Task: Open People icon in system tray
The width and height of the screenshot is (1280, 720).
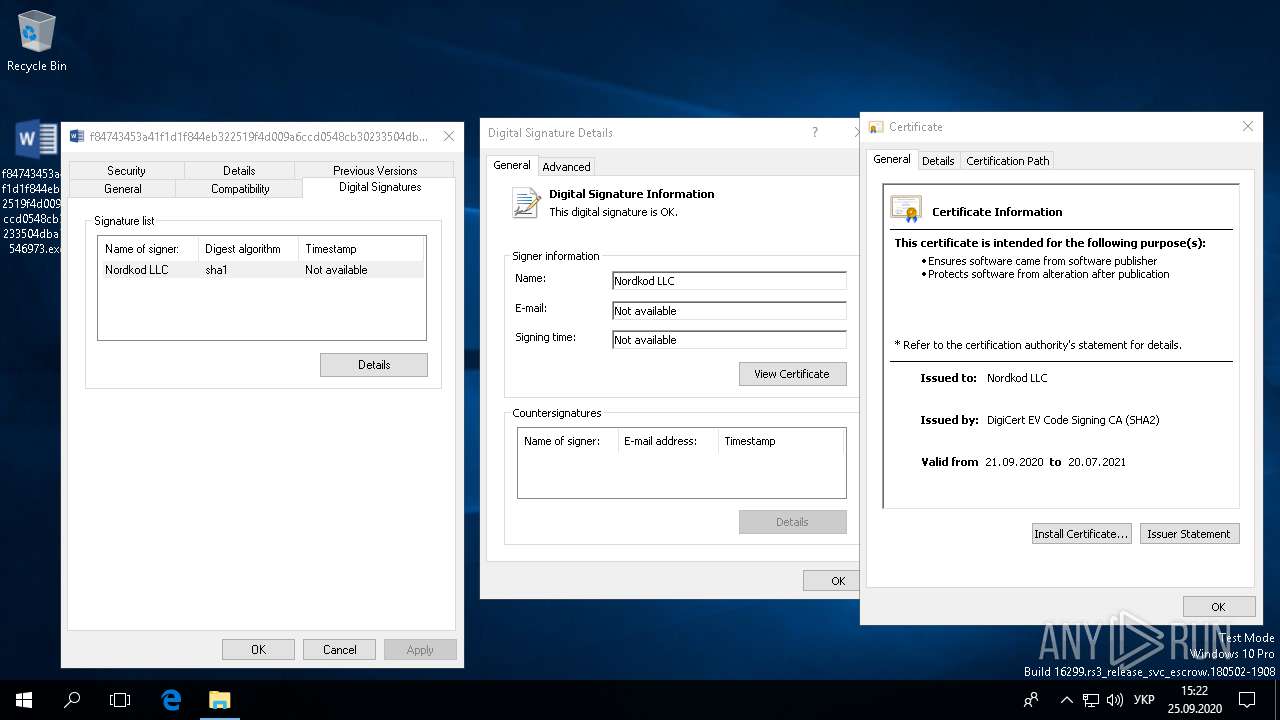Action: (x=1031, y=700)
